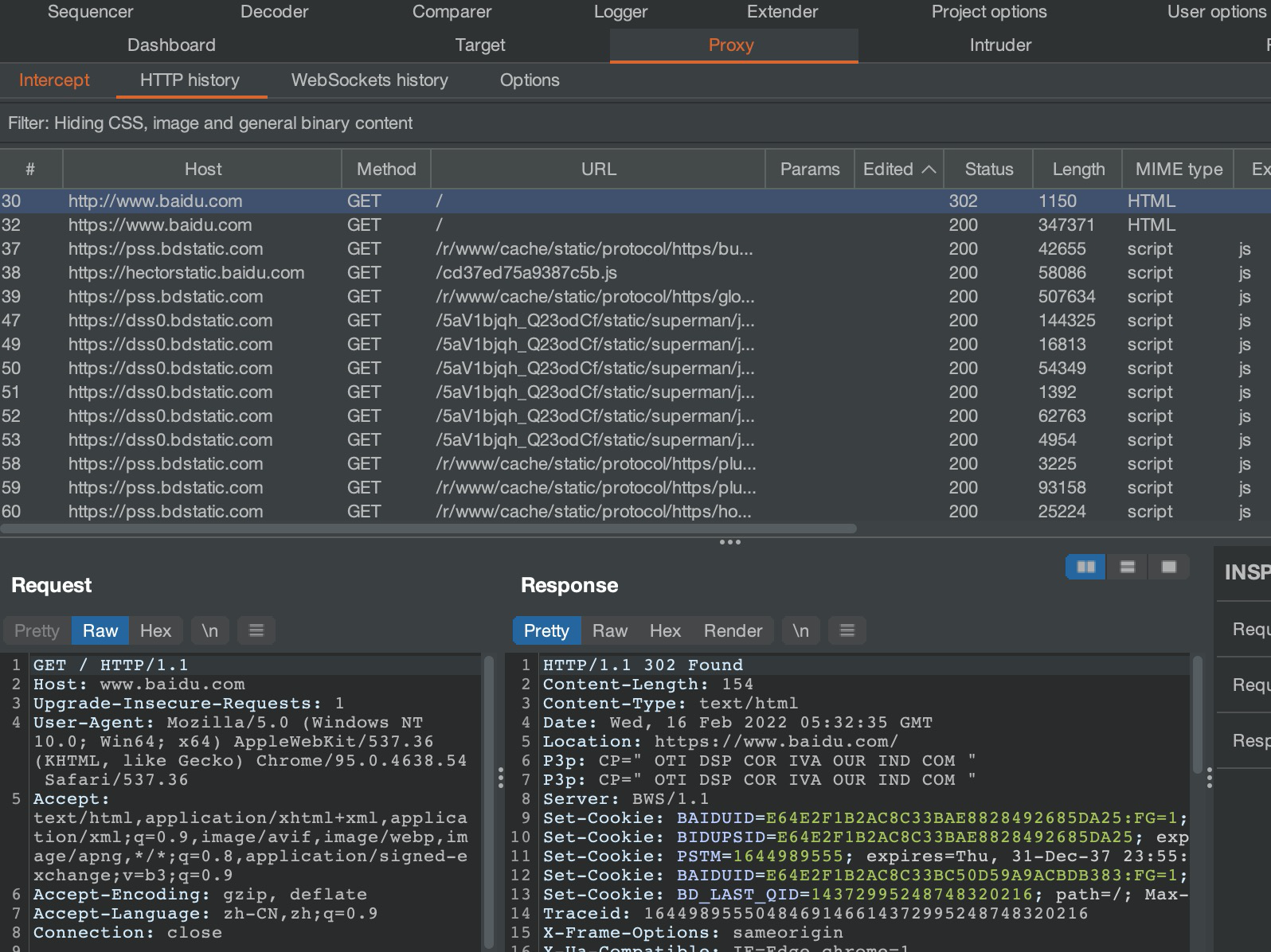Image resolution: width=1271 pixels, height=952 pixels.
Task: Switch the Request view to Hex
Action: 155,630
